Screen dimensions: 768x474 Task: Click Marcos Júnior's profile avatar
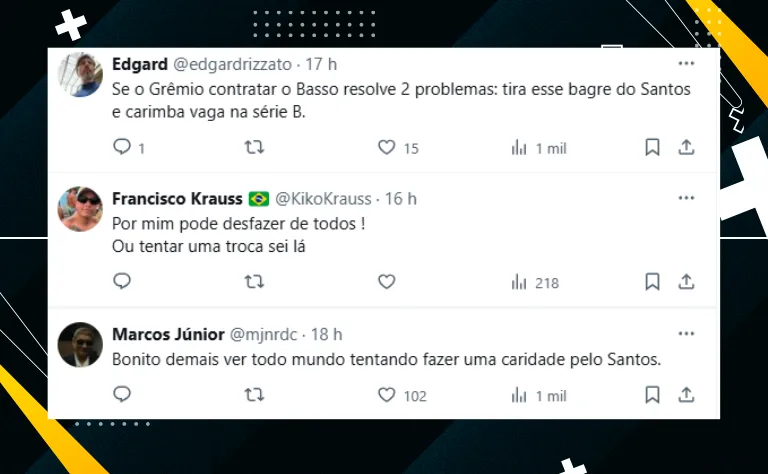80,345
